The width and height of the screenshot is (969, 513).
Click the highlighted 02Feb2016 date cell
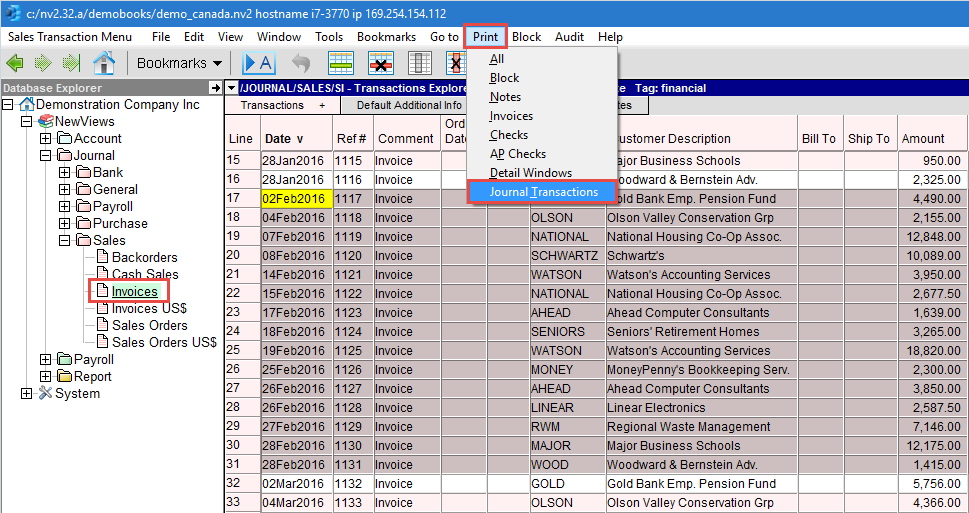coord(295,199)
